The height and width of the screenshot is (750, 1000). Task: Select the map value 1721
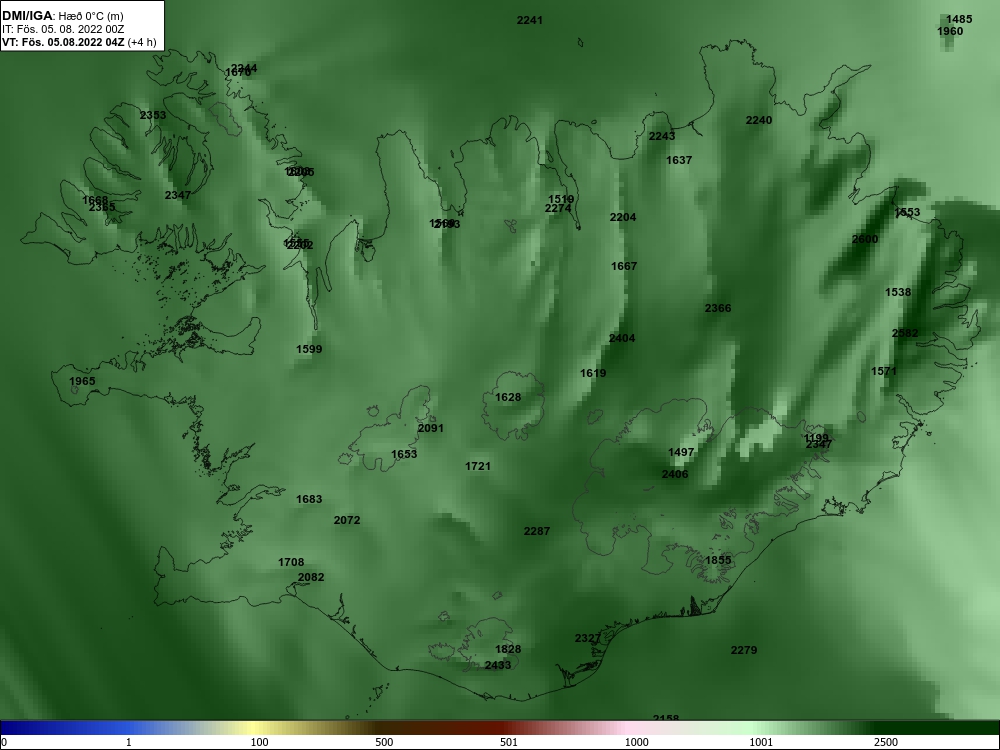[478, 466]
